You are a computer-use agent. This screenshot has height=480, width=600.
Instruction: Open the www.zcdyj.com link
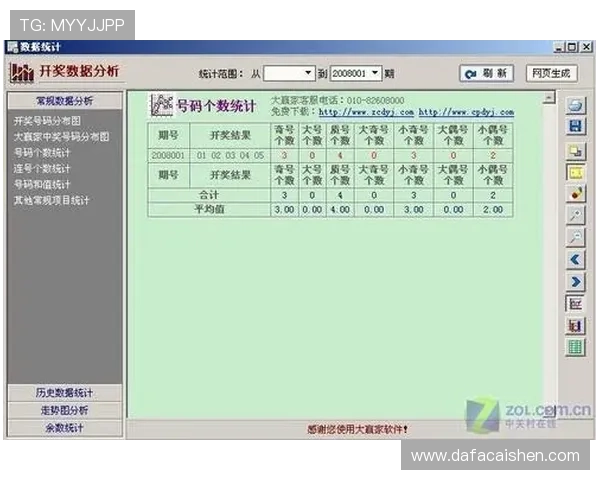point(366,112)
